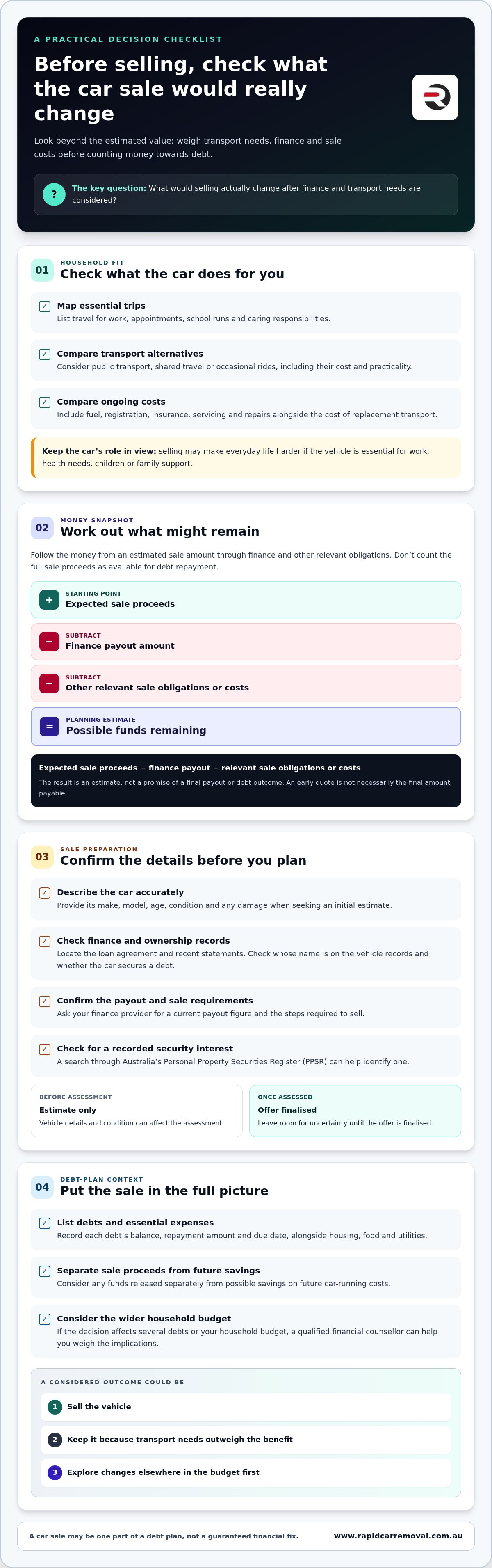492x1568 pixels.
Task: Click the number 1 badge beside Sell the vehicle
Action: coord(55,1407)
